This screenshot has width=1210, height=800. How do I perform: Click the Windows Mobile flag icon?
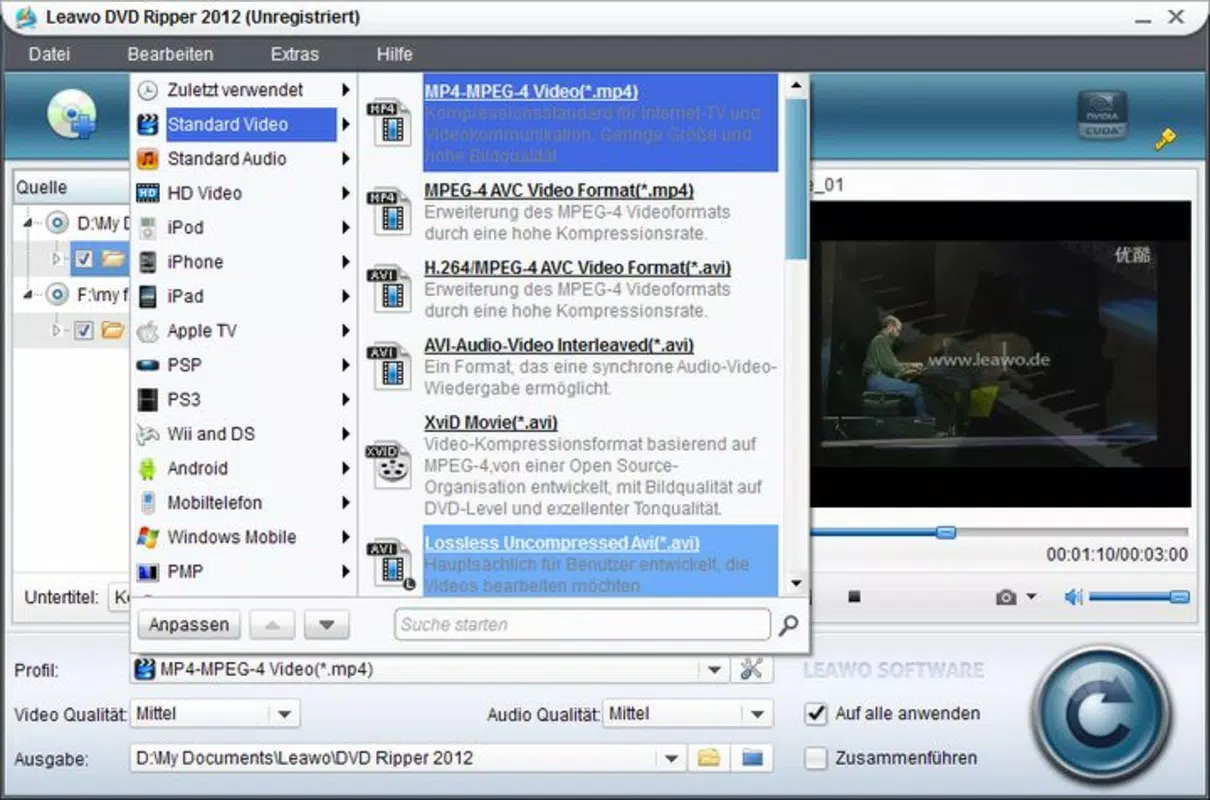pos(148,537)
